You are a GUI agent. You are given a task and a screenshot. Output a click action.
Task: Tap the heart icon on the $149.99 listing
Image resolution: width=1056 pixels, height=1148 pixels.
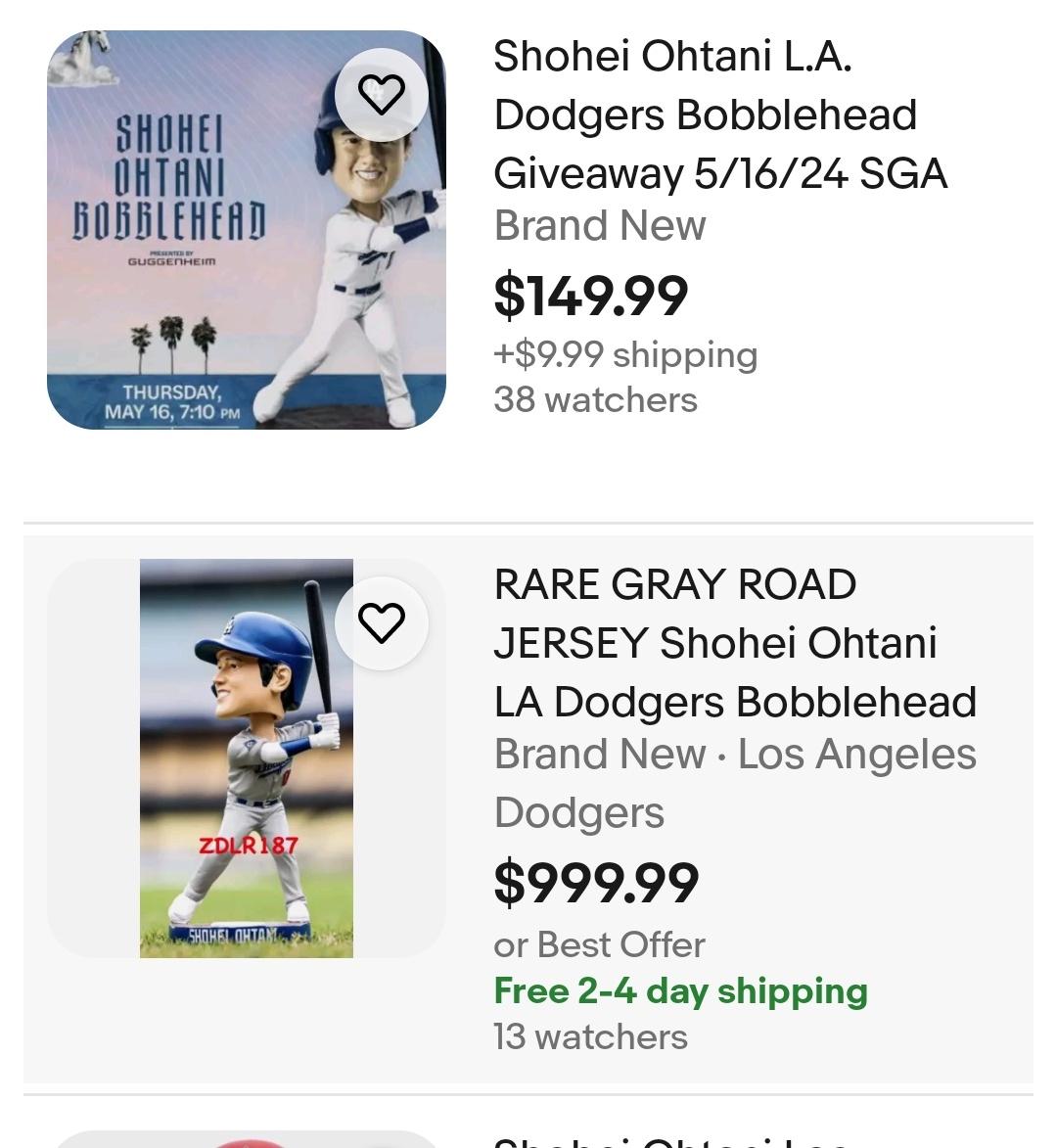(382, 95)
